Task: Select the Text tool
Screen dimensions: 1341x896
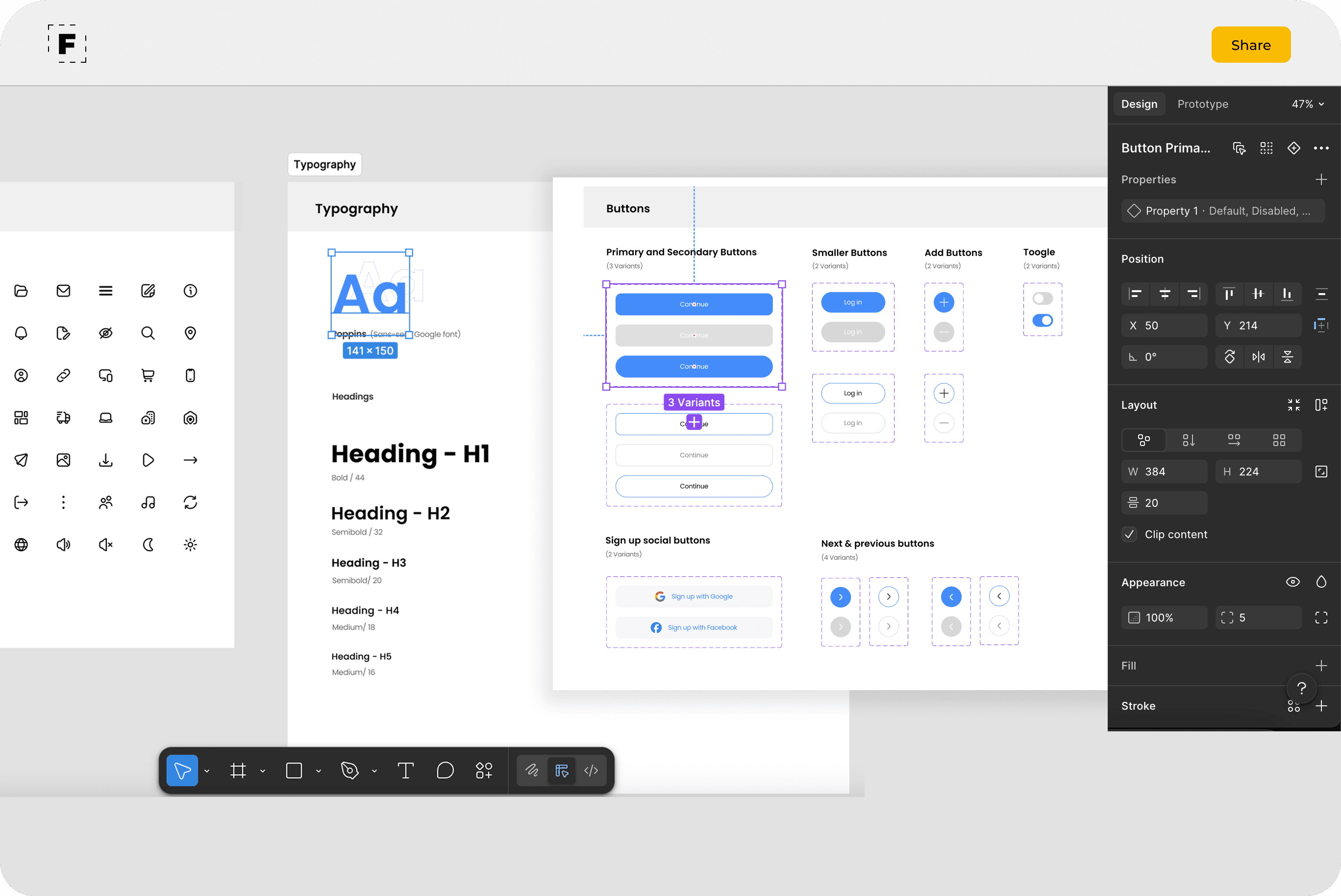Action: click(x=405, y=771)
